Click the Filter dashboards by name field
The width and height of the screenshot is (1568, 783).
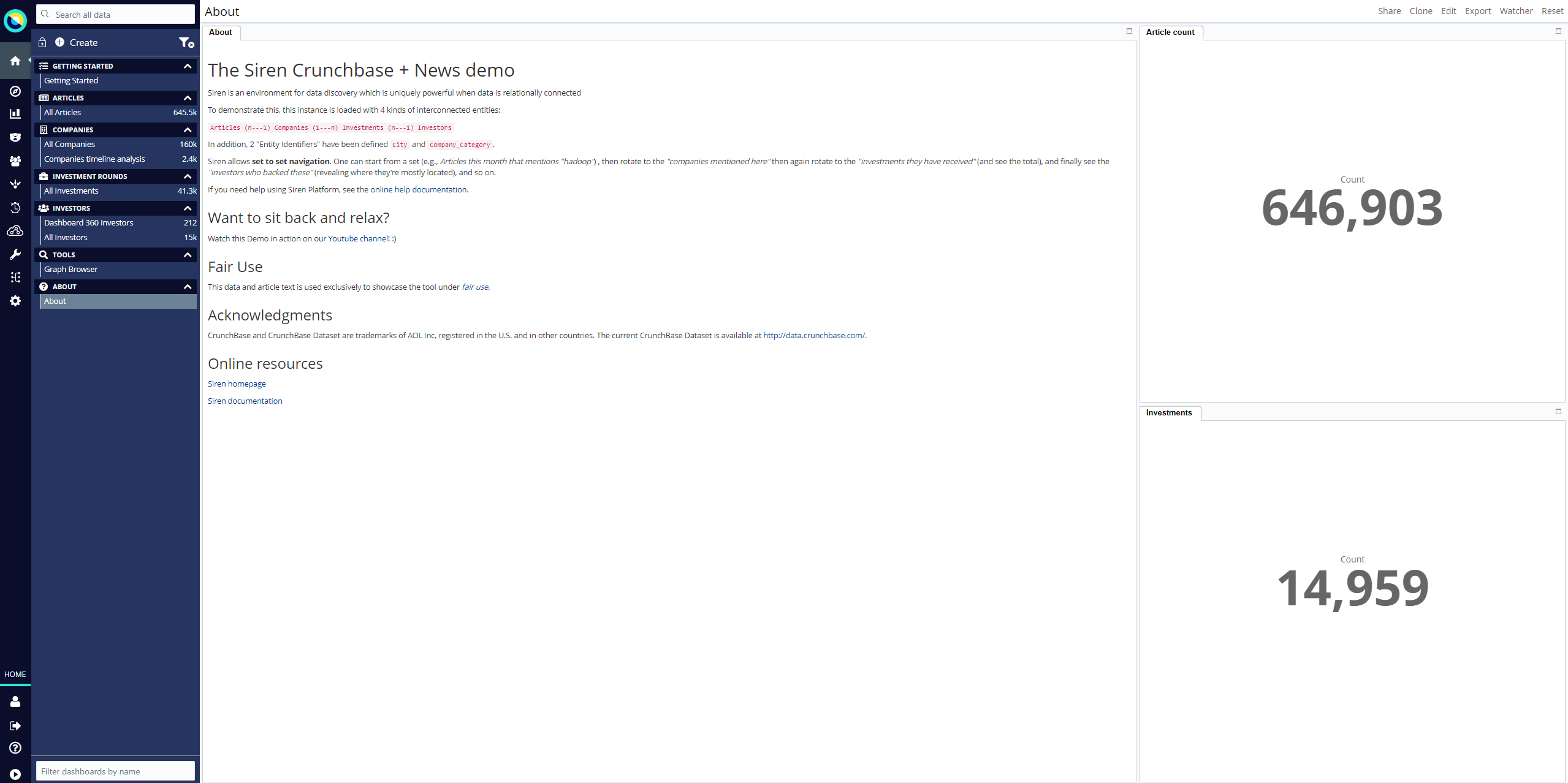pos(115,771)
